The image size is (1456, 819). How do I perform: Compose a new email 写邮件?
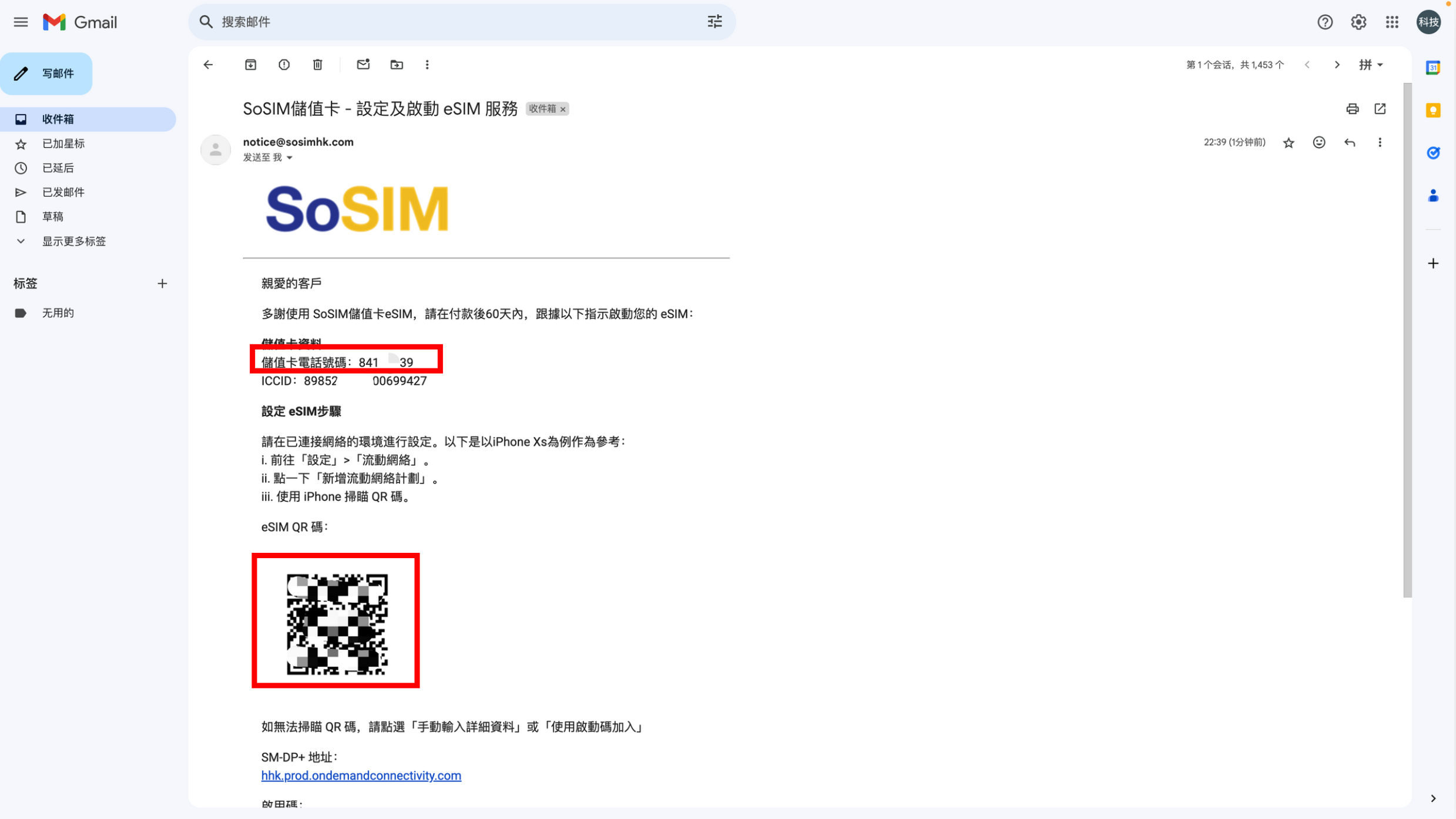(x=46, y=74)
